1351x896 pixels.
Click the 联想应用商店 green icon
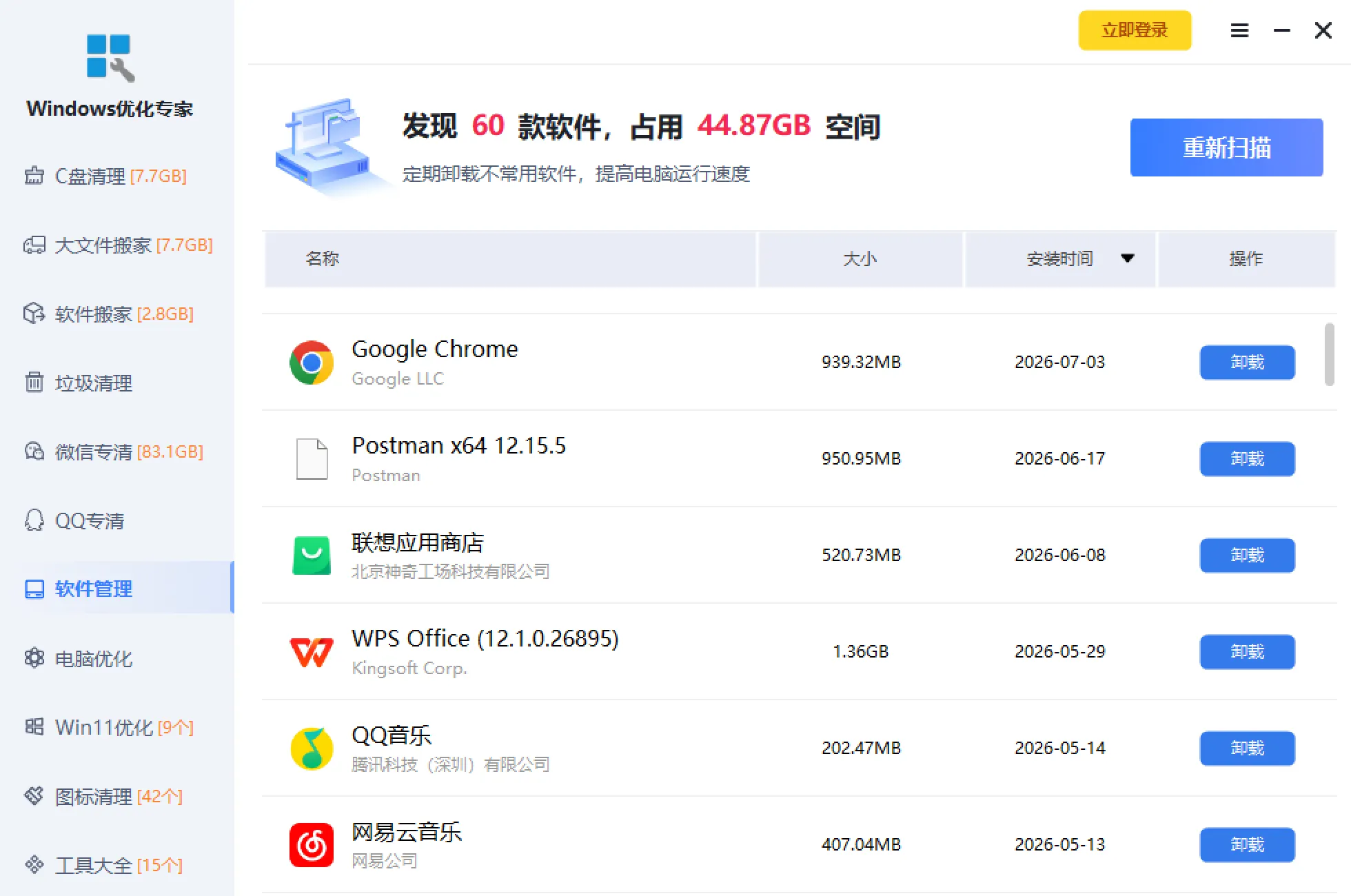pos(312,556)
